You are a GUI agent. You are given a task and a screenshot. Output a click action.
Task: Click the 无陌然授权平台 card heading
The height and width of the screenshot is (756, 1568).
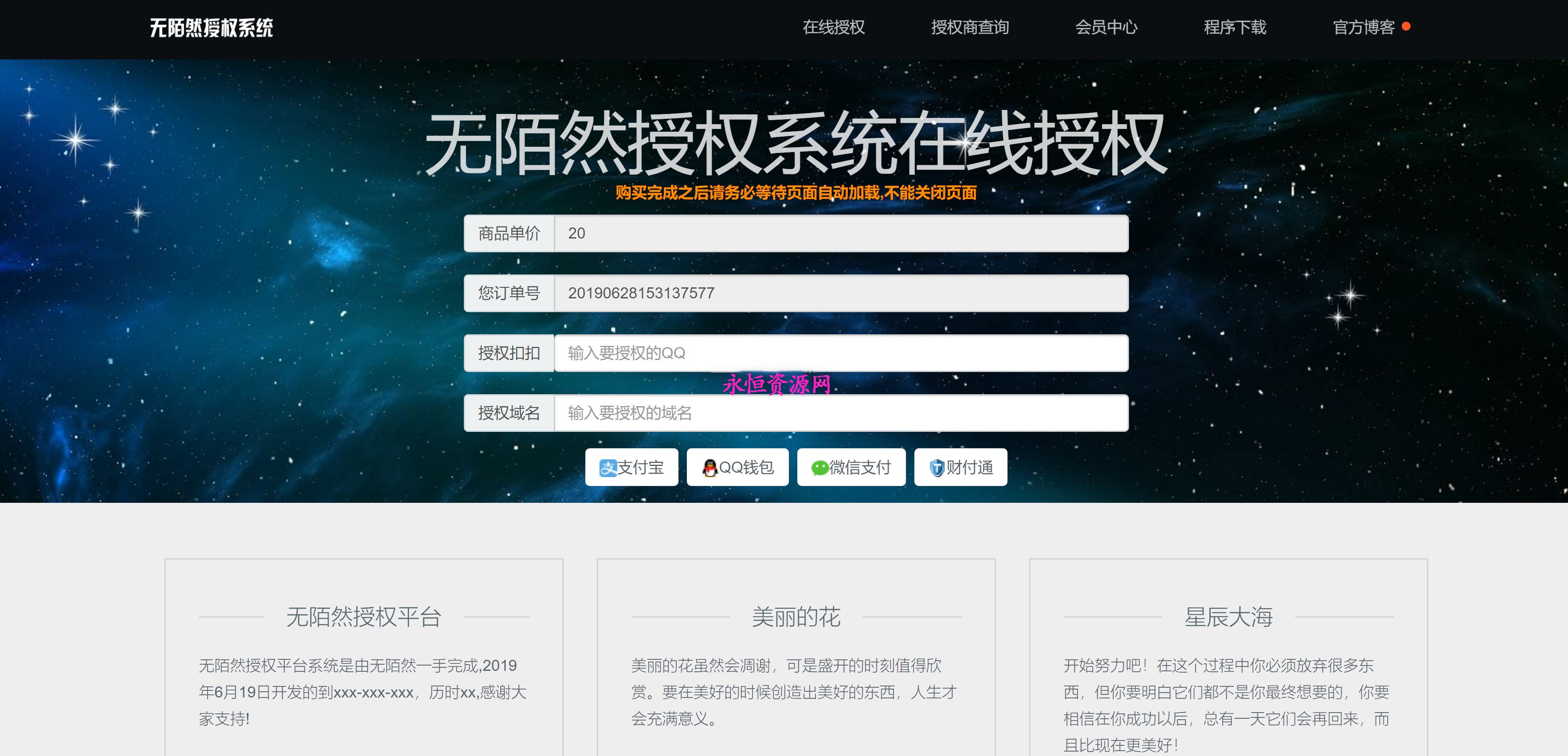pyautogui.click(x=363, y=617)
